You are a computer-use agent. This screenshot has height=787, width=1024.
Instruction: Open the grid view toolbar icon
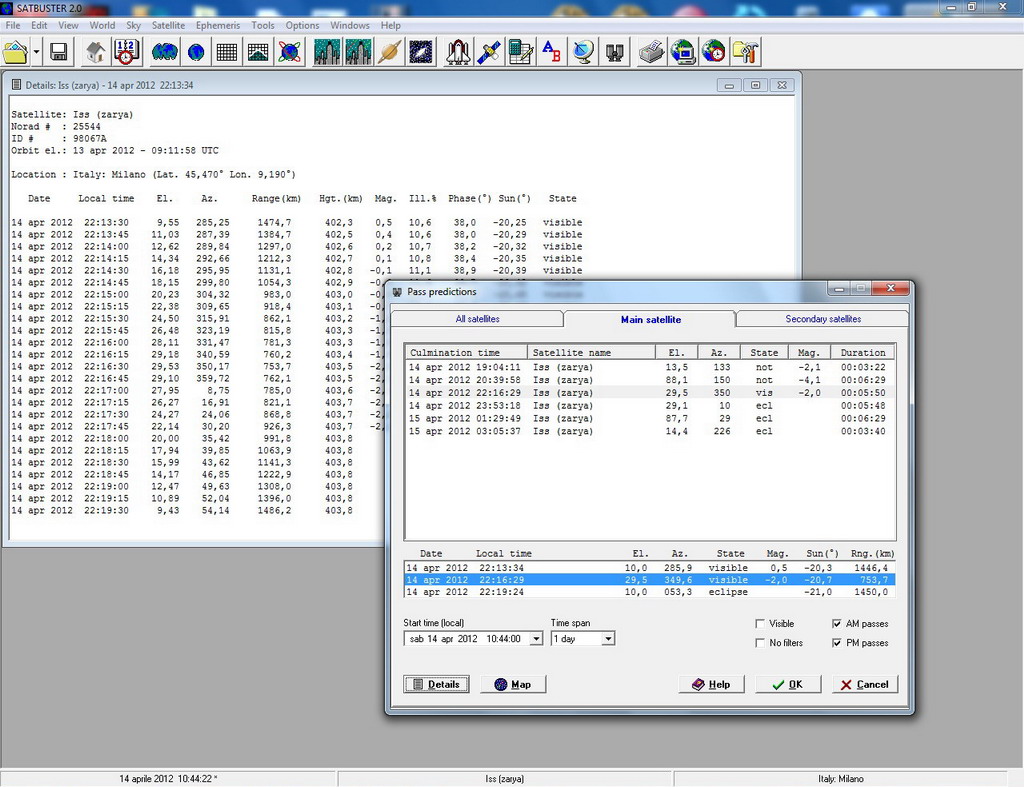pyautogui.click(x=227, y=52)
